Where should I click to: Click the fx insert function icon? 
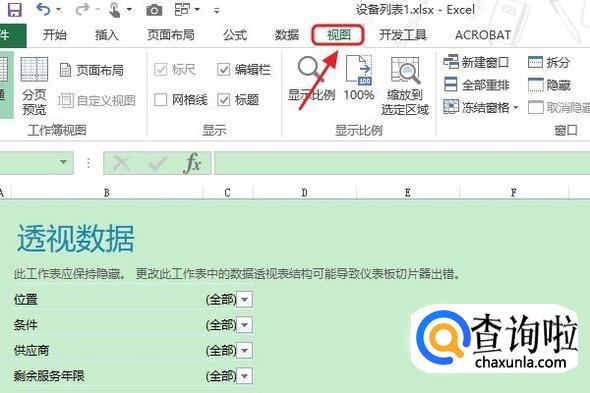click(192, 163)
